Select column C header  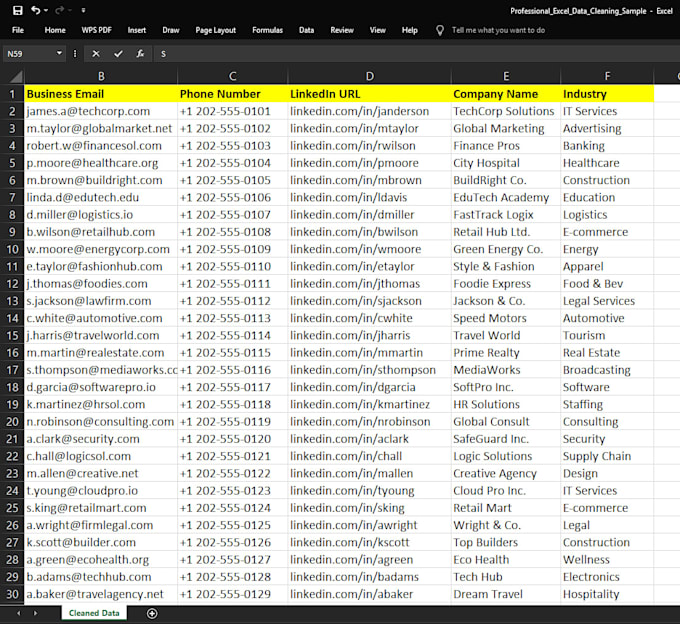(232, 76)
